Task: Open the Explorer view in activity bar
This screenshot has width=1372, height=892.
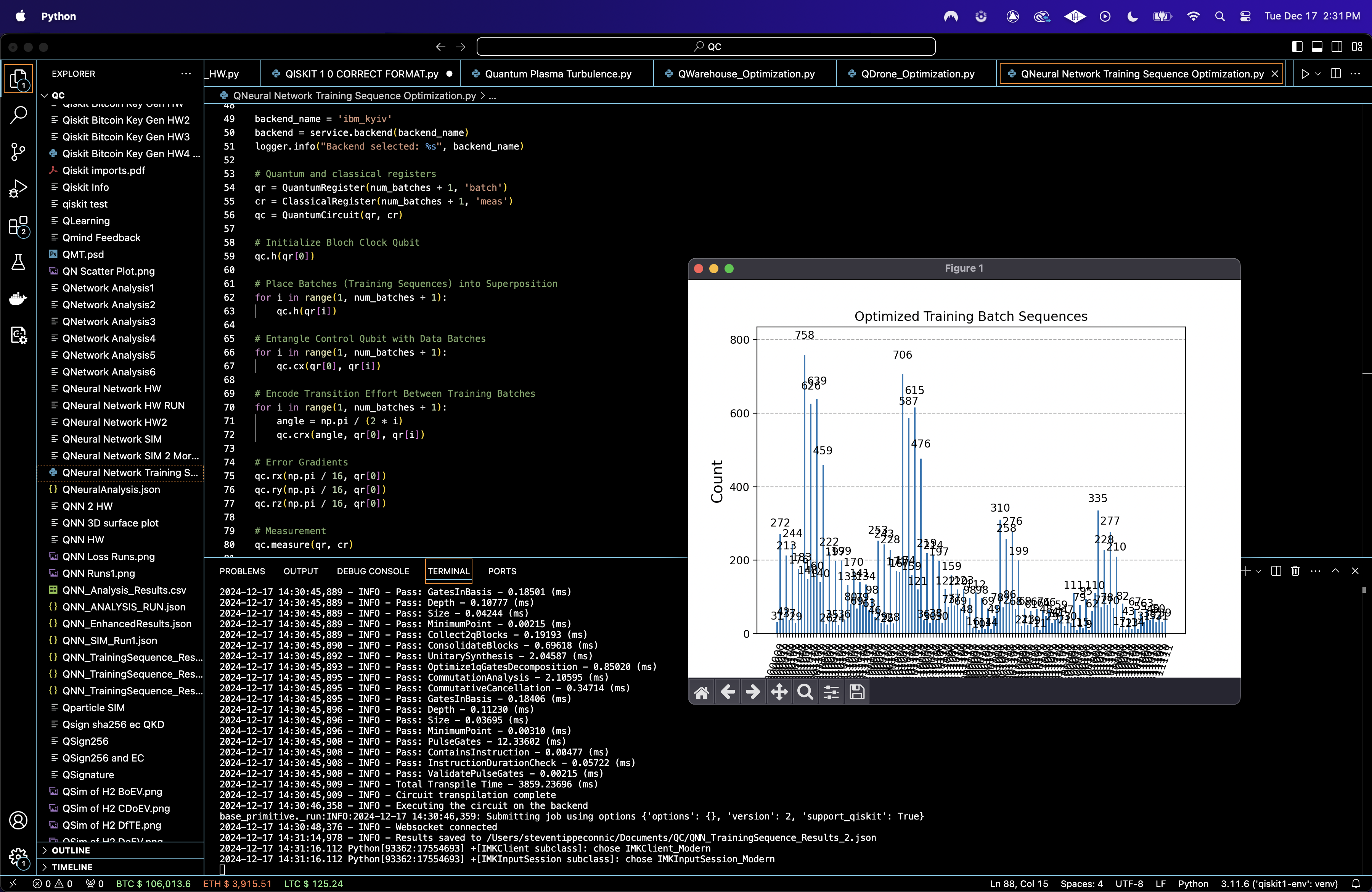Action: (18, 79)
